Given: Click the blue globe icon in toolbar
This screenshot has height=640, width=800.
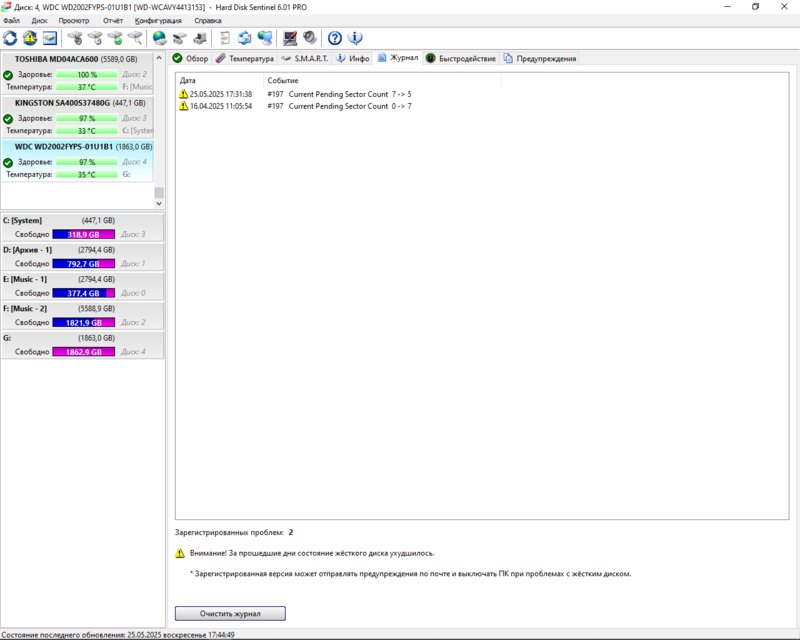Looking at the screenshot, I should click(x=159, y=38).
